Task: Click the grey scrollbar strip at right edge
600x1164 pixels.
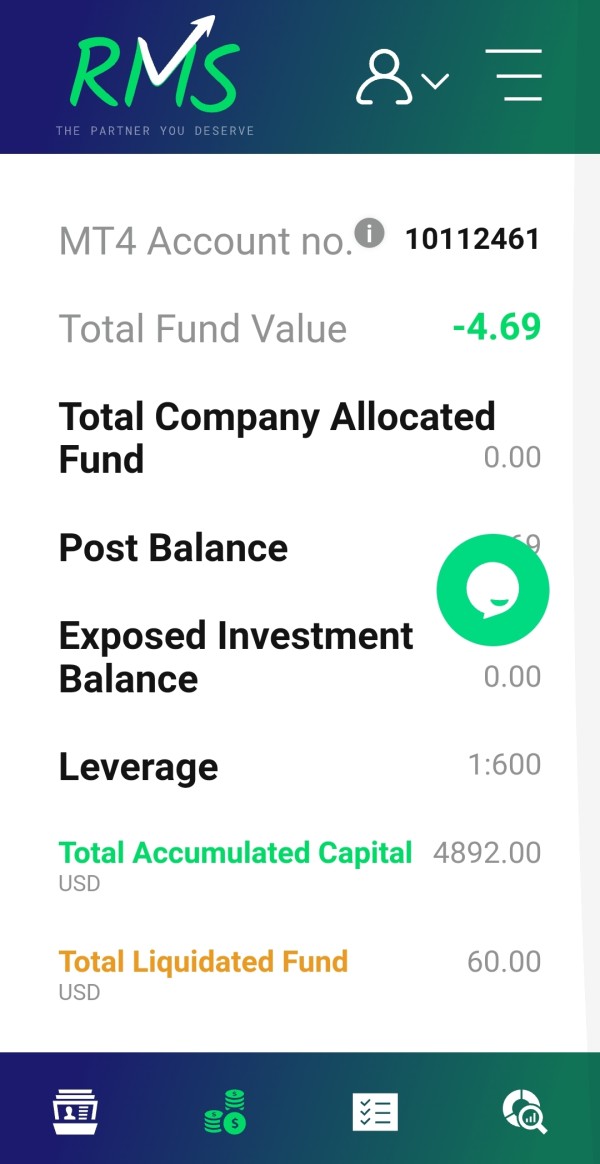Action: coord(586,600)
